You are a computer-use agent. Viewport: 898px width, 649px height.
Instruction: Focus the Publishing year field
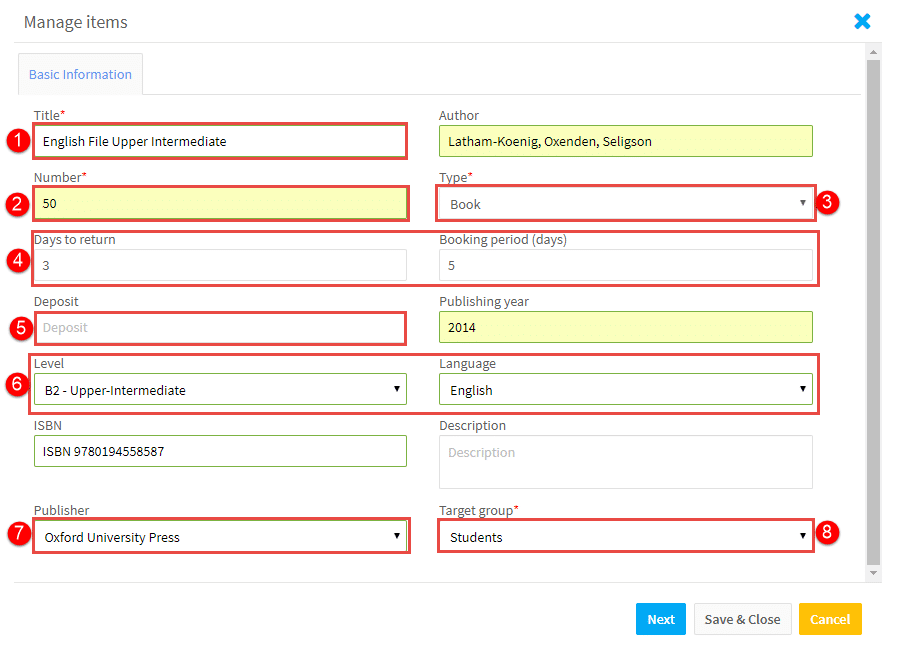tap(625, 327)
